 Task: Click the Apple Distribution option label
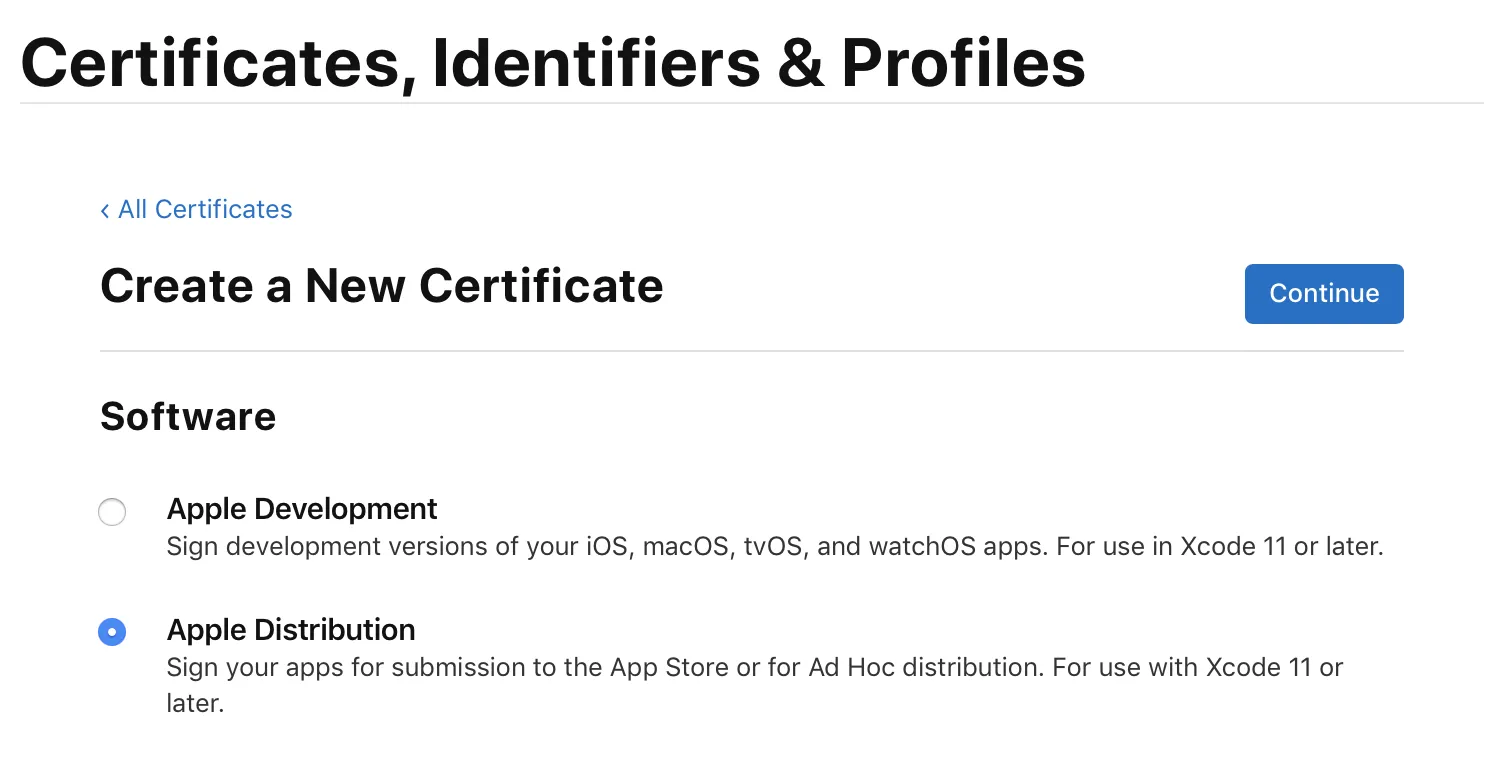pyautogui.click(x=291, y=630)
